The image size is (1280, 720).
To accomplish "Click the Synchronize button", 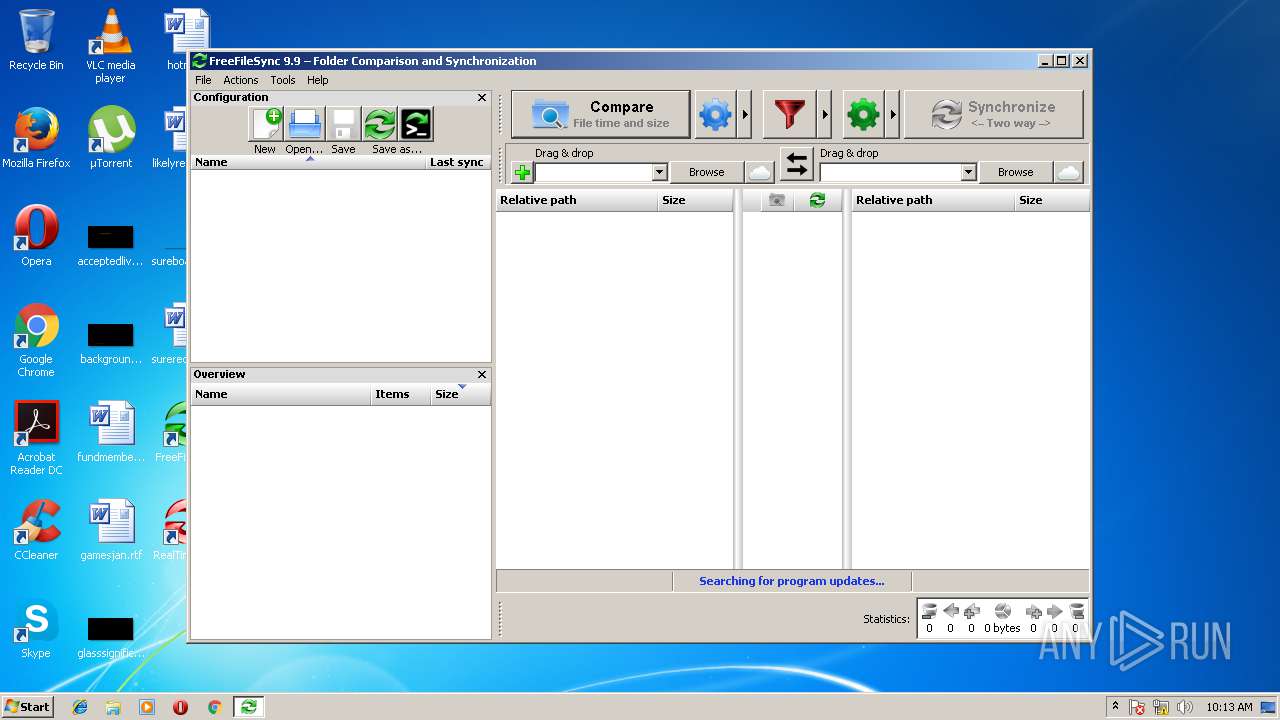I will (x=994, y=115).
